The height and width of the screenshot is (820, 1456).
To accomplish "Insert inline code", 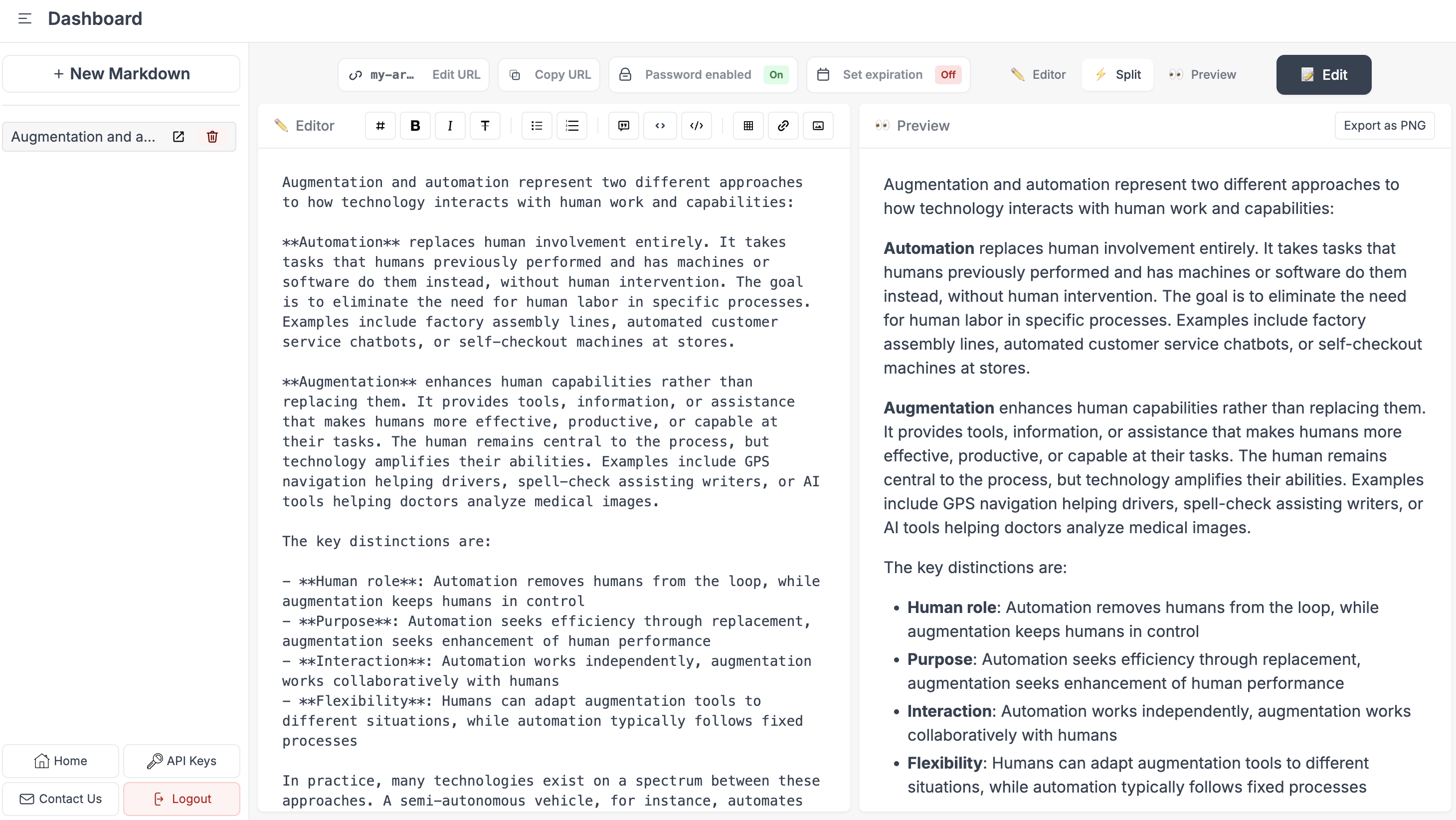I will pyautogui.click(x=659, y=126).
